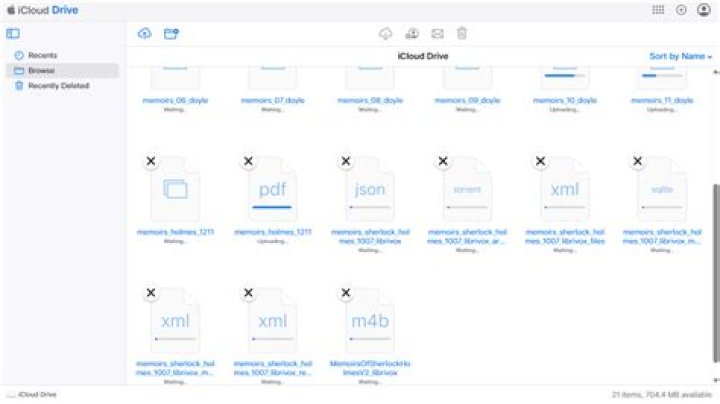Click the iCloud Drive heading above the files
The image size is (720, 404).
point(422,56)
